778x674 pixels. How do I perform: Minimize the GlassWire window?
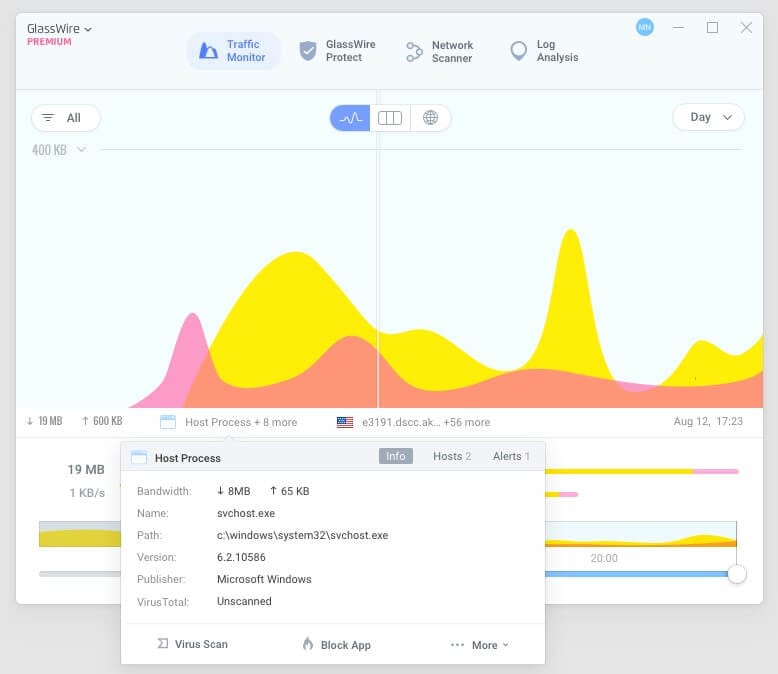pos(678,27)
